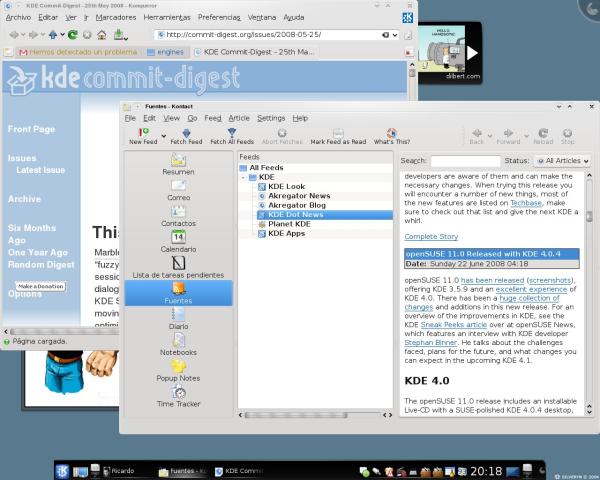
Task: Open the Marcadores menu in Konqueror
Action: 116,18
